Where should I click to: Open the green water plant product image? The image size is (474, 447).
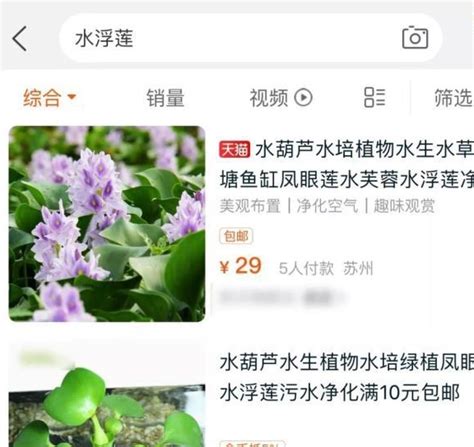[x=107, y=395]
